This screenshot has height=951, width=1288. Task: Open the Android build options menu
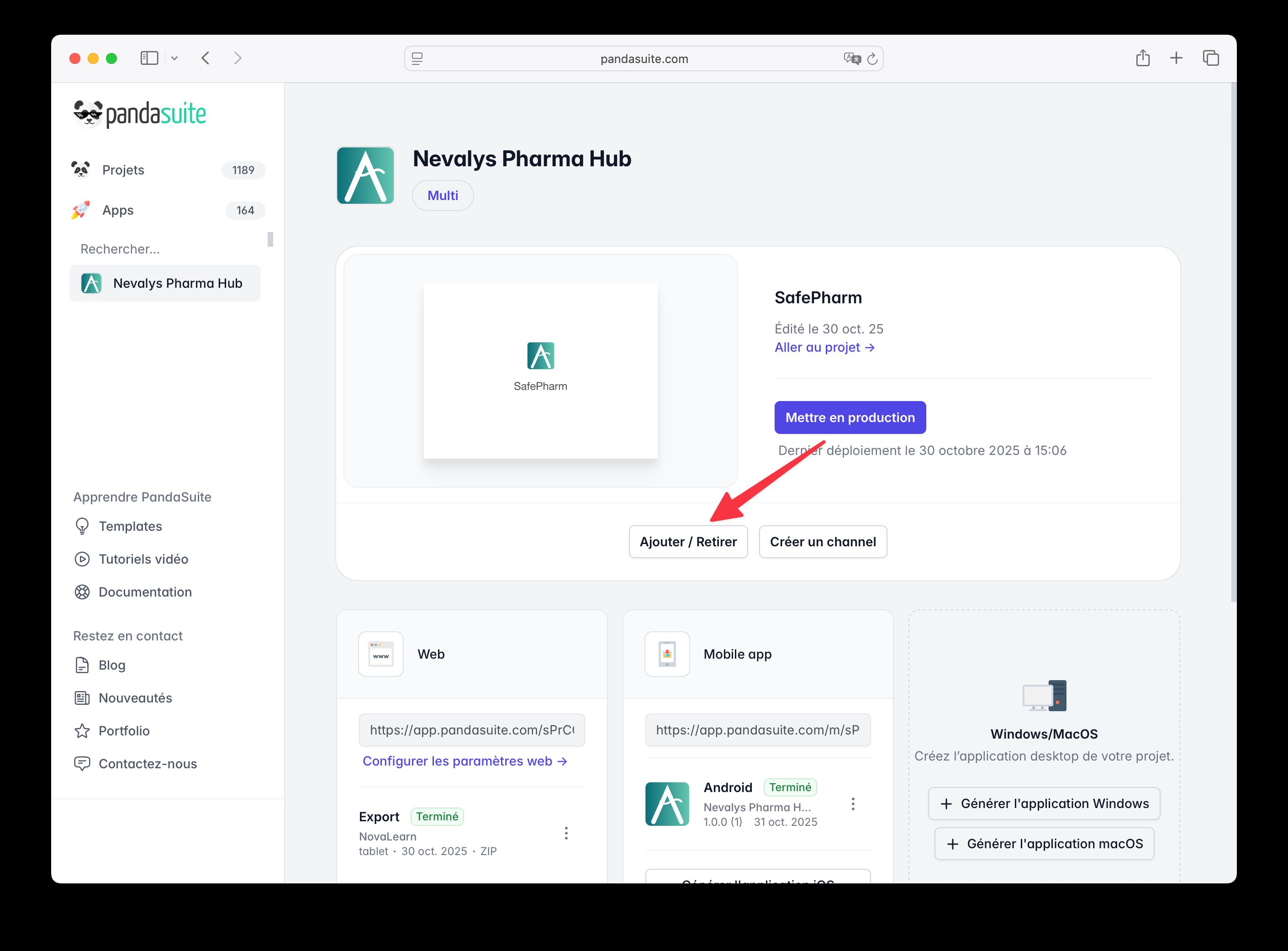pos(853,803)
